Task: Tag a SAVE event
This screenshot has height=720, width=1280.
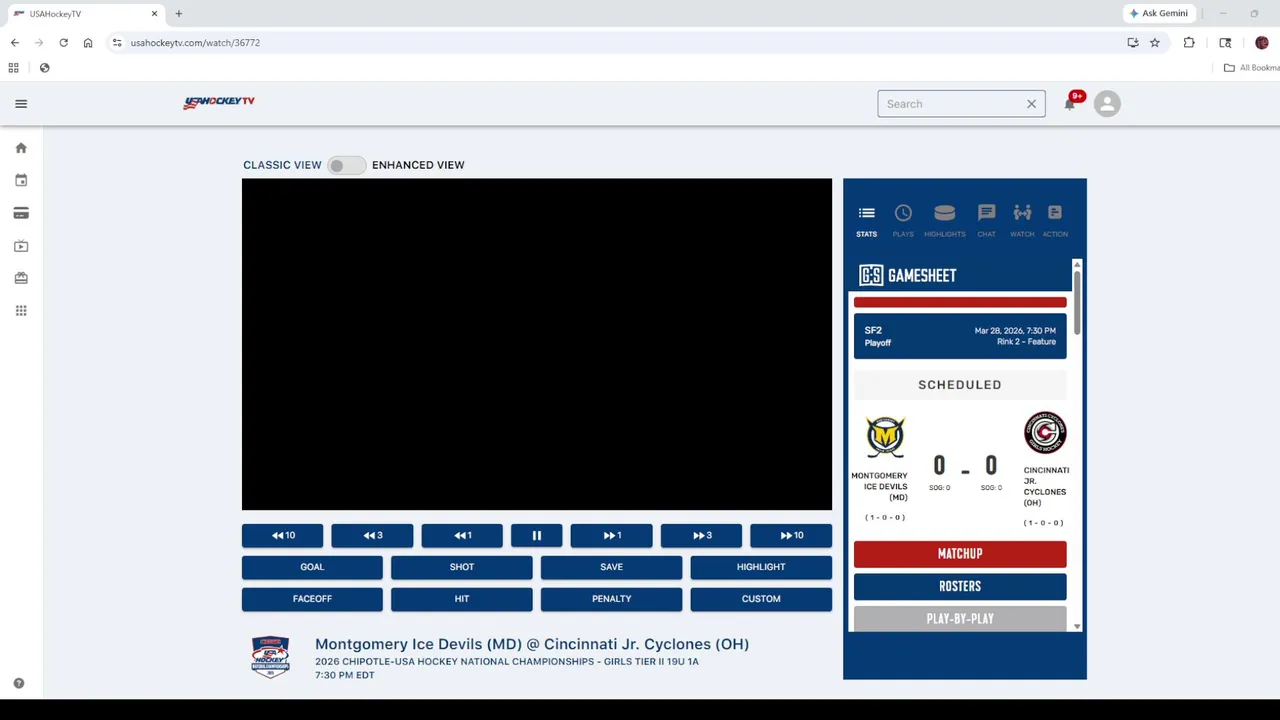Action: tap(611, 567)
